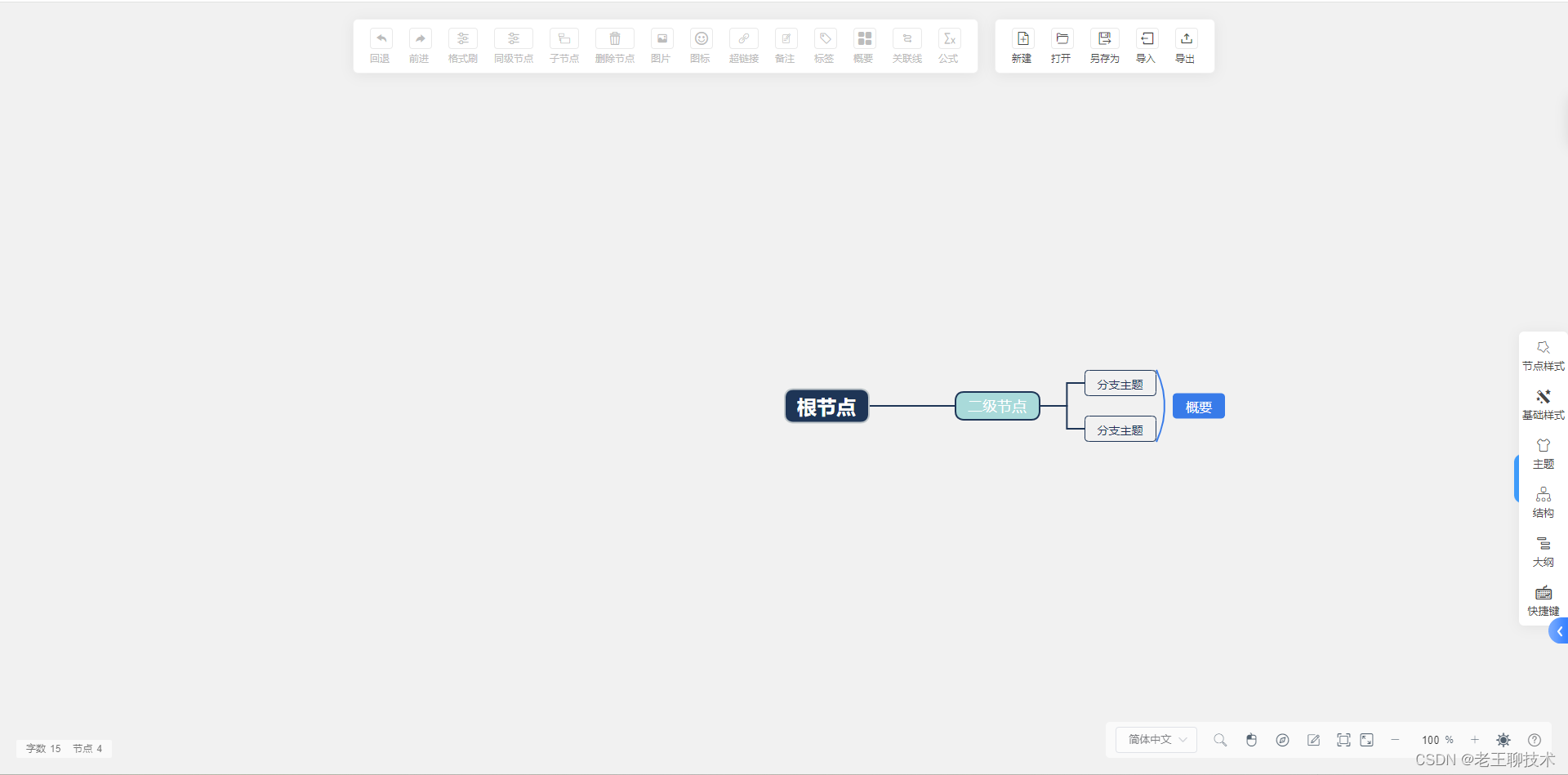Image resolution: width=1568 pixels, height=775 pixels.
Task: Click the search magnifier icon
Action: click(1220, 740)
